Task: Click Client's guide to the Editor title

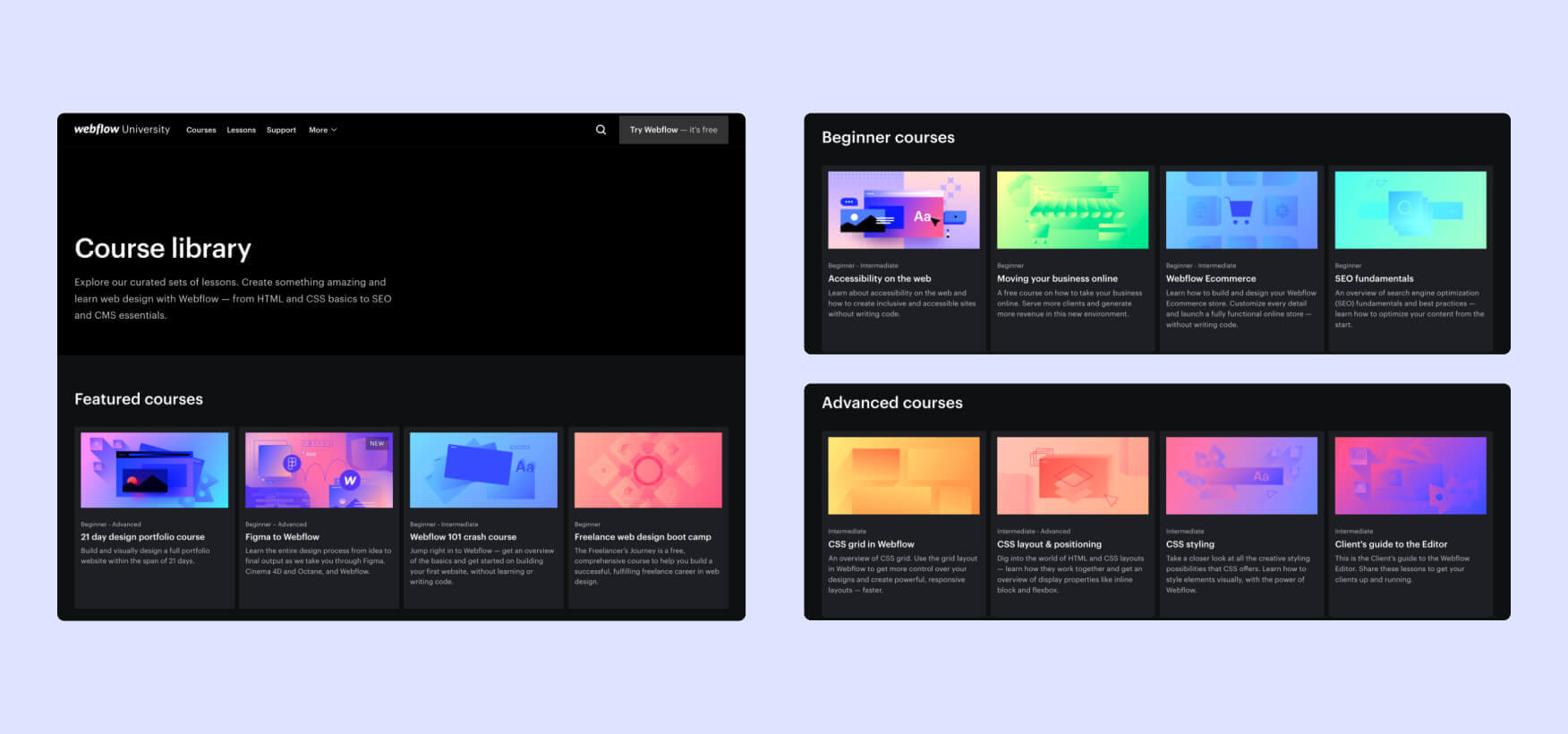Action: tap(1391, 544)
